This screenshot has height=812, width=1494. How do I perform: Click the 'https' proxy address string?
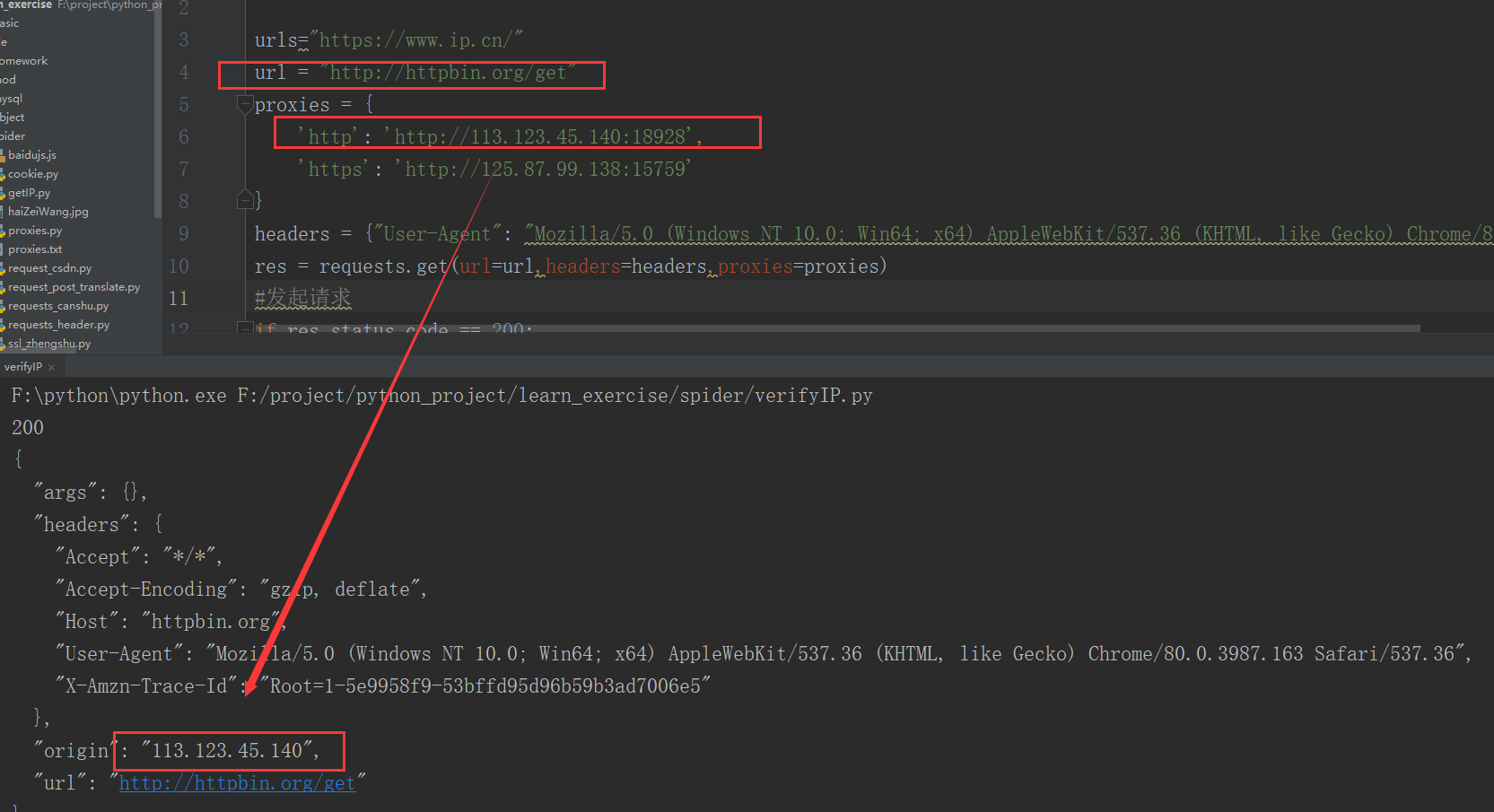pos(543,169)
